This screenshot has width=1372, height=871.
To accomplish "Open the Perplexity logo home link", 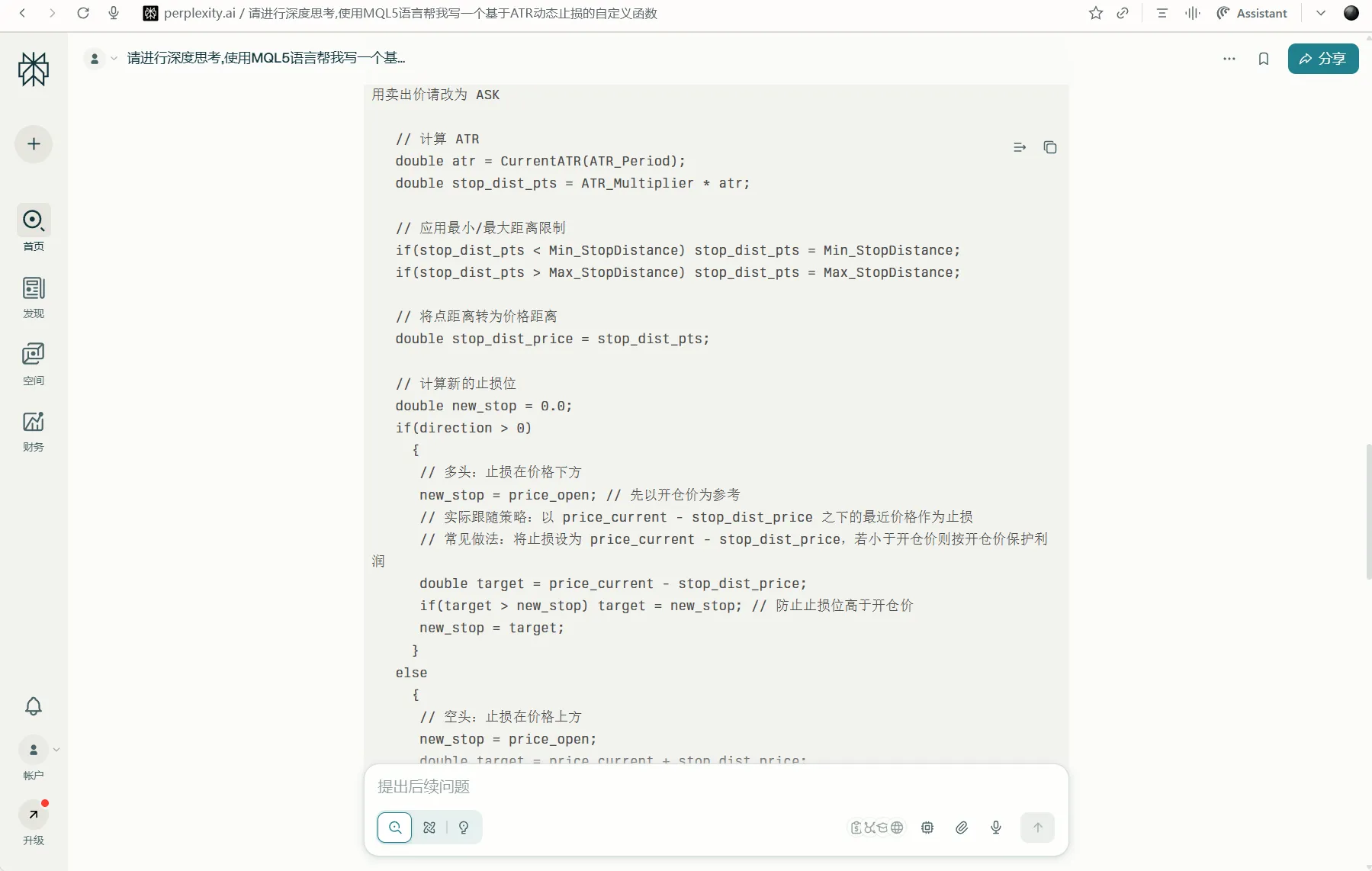I will tap(34, 69).
